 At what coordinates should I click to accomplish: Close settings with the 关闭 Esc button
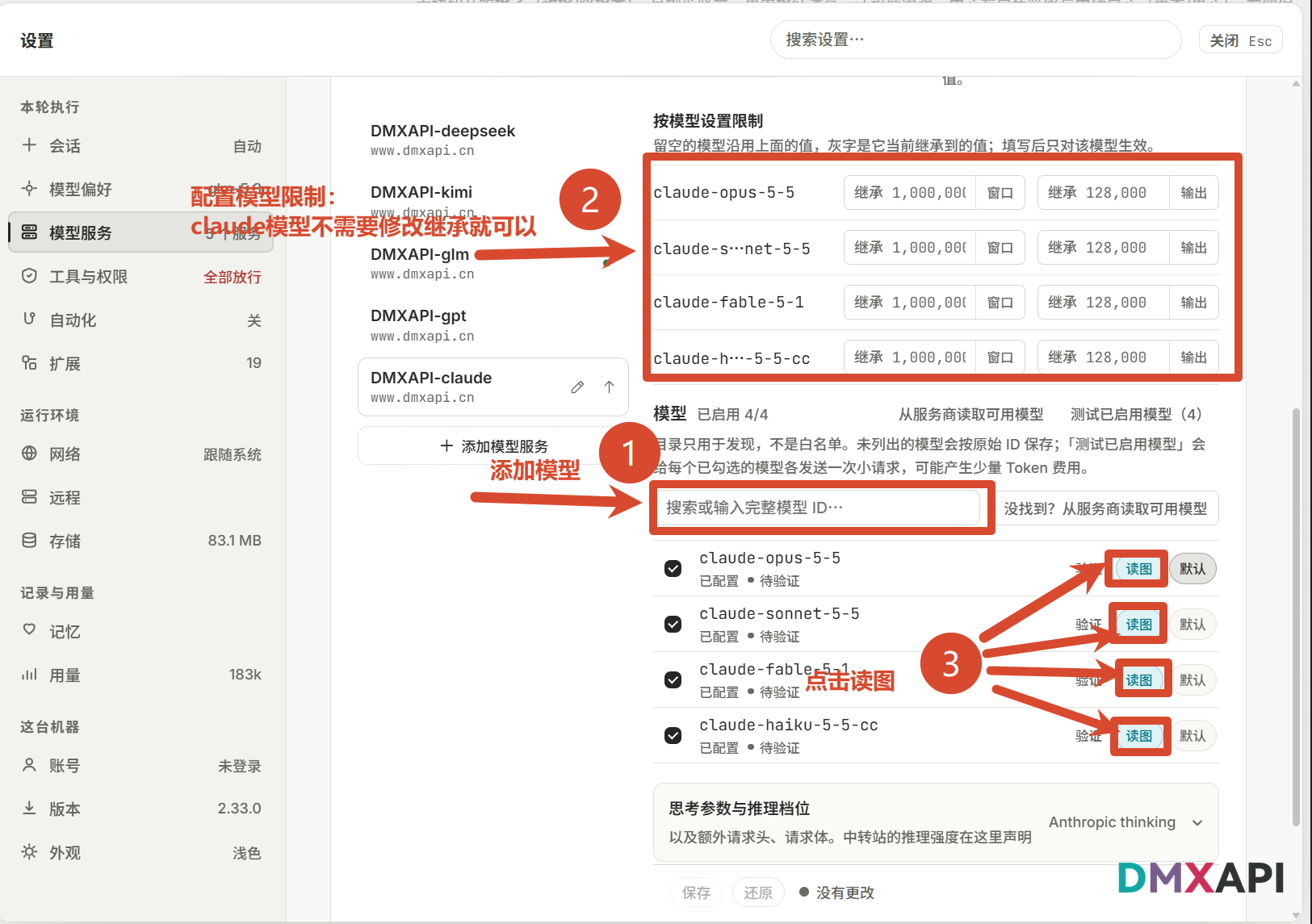click(1240, 40)
